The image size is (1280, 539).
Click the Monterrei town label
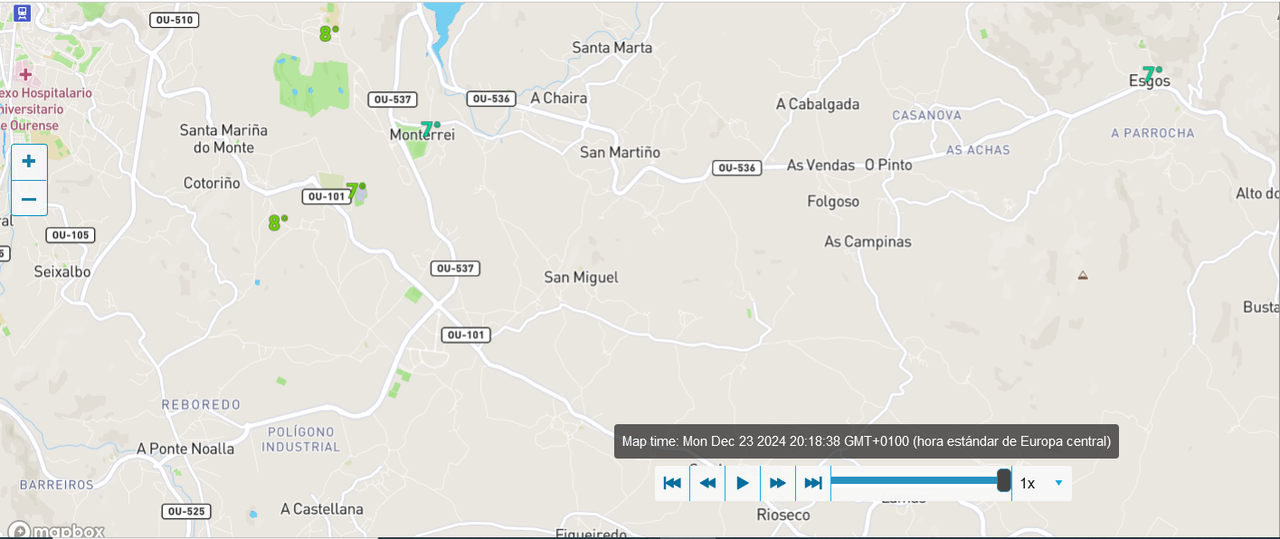coord(422,134)
